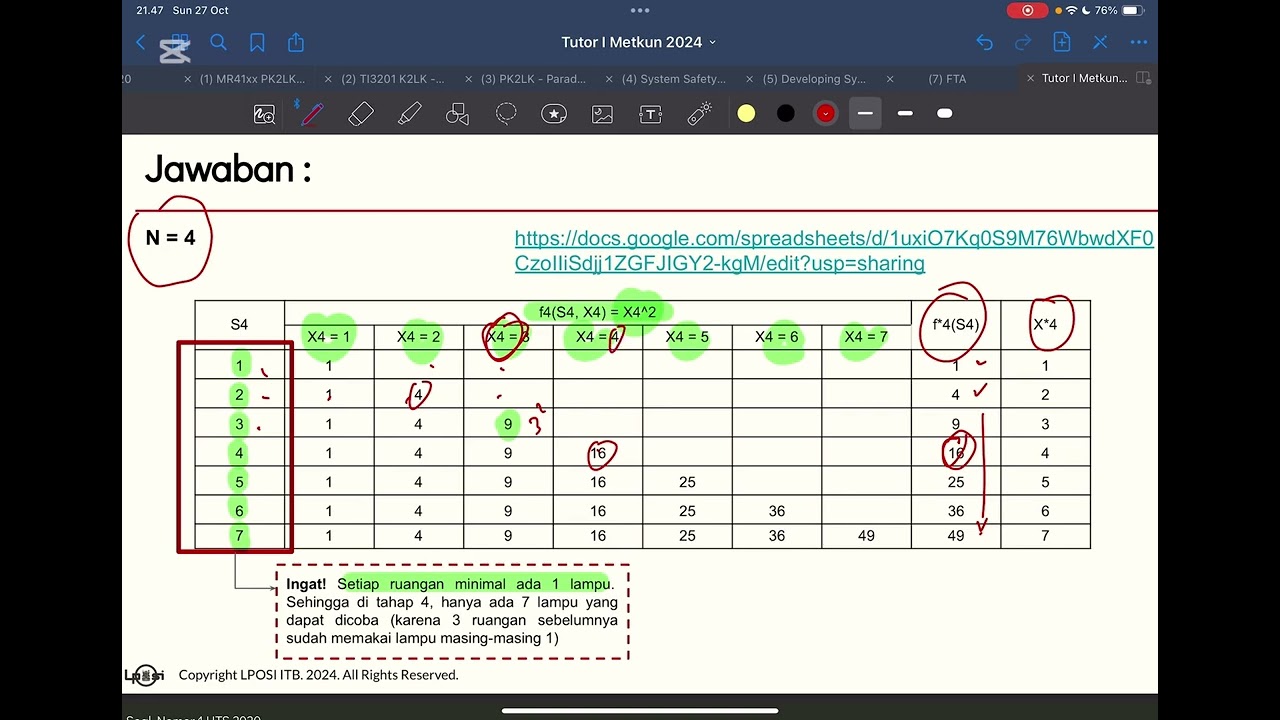Screen dimensions: 1280x720
Task: Open the stickers and elements tool
Action: point(554,114)
